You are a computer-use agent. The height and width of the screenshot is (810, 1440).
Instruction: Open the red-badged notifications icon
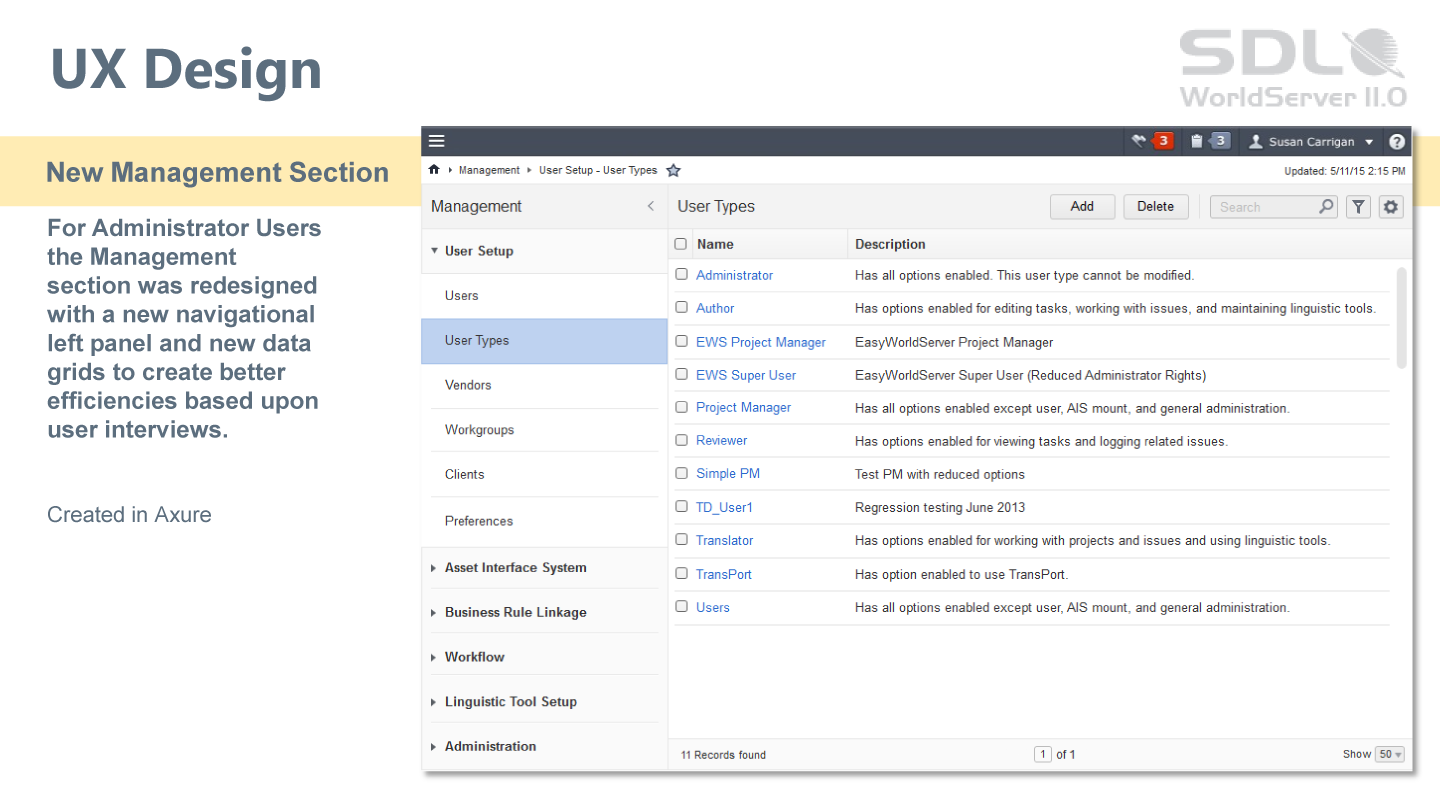[1151, 141]
